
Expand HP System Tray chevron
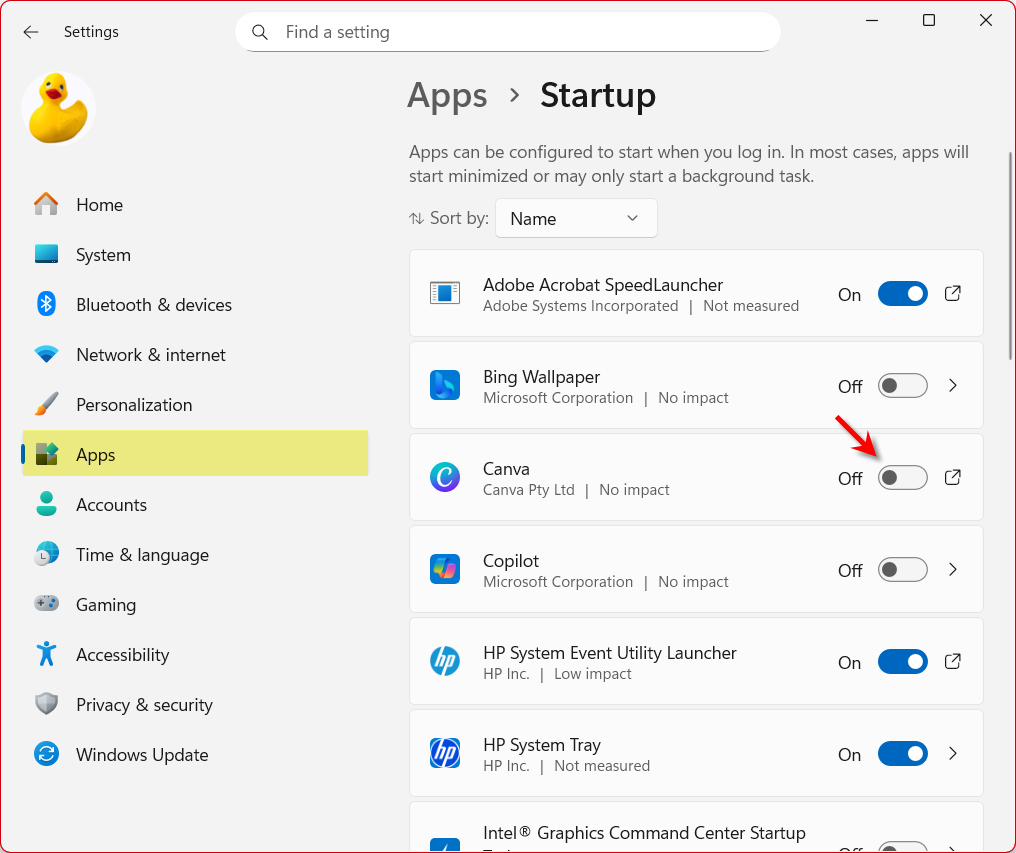pos(952,754)
